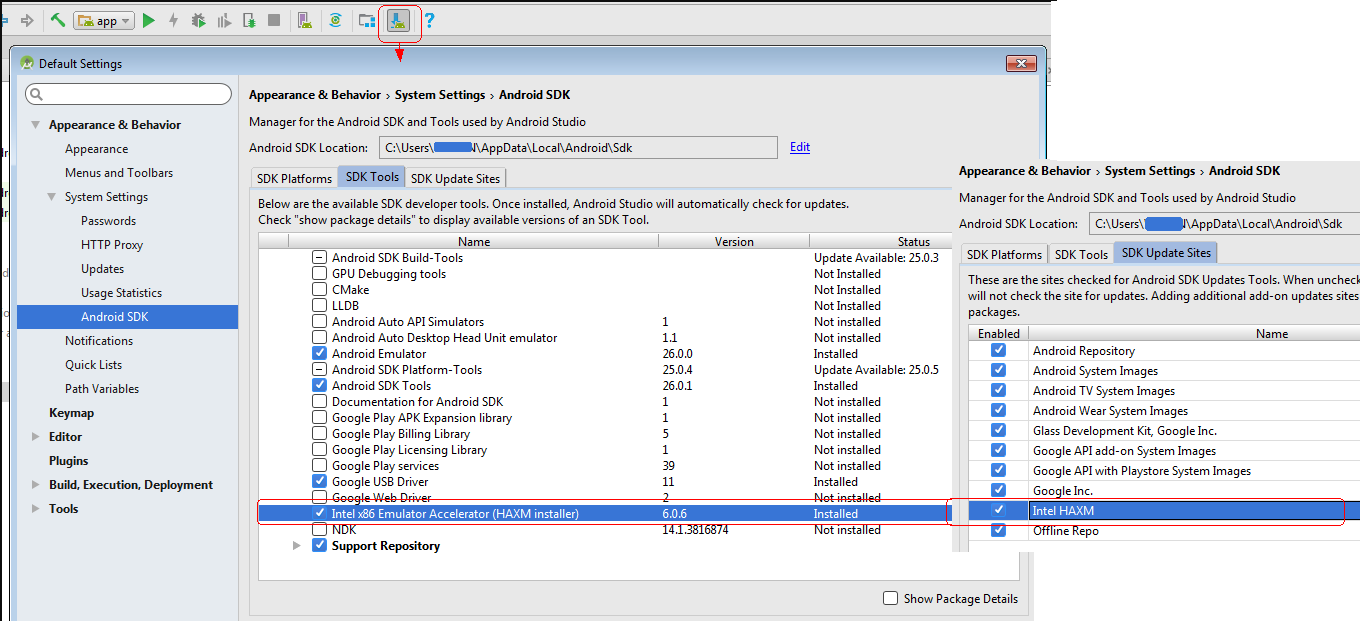Click the Help question mark icon
This screenshot has height=621, width=1360.
tap(430, 20)
